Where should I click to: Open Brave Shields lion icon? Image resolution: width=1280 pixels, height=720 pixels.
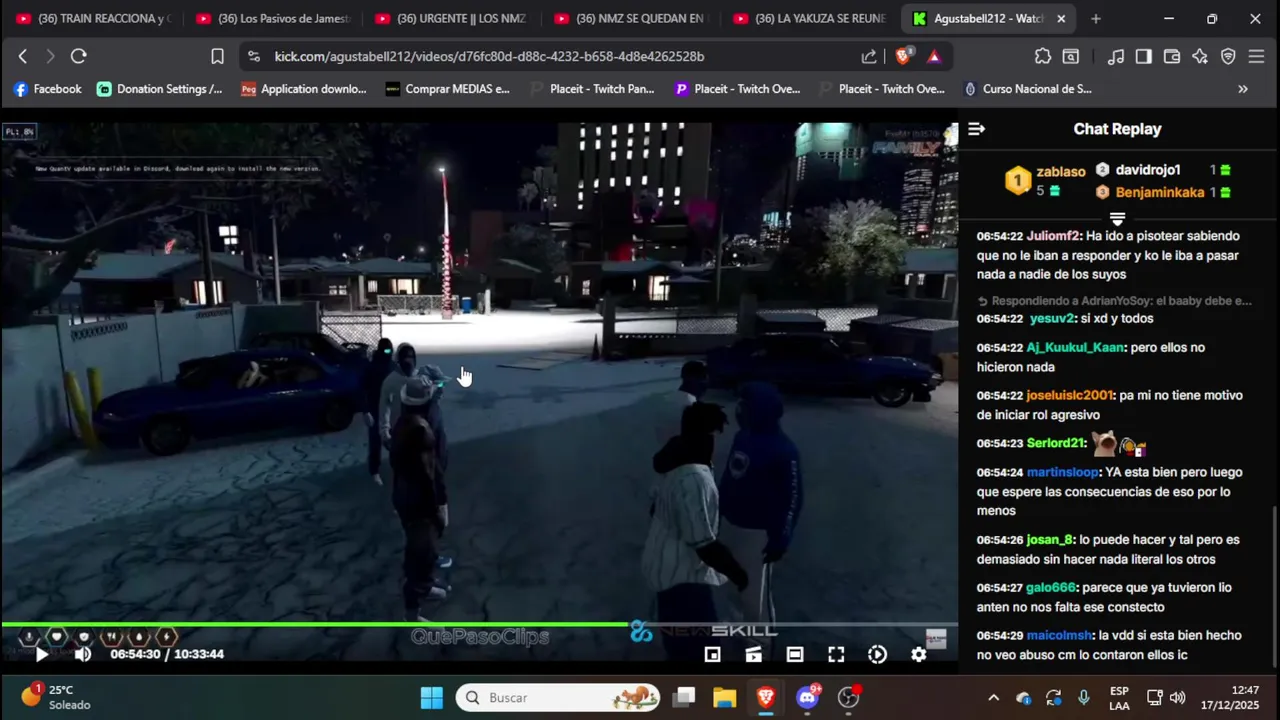903,56
